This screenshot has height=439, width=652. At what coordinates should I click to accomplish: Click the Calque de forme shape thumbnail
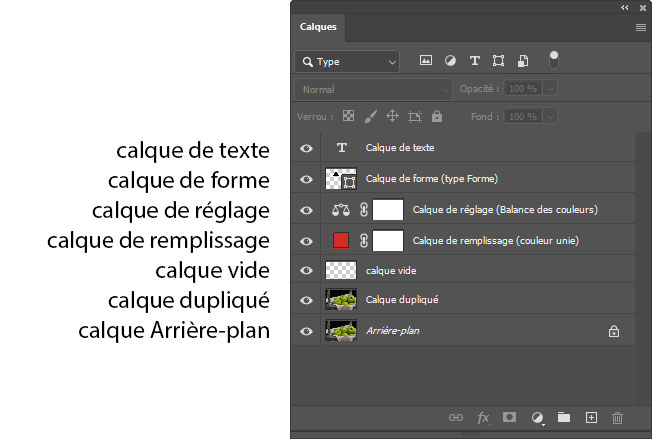(x=341, y=179)
